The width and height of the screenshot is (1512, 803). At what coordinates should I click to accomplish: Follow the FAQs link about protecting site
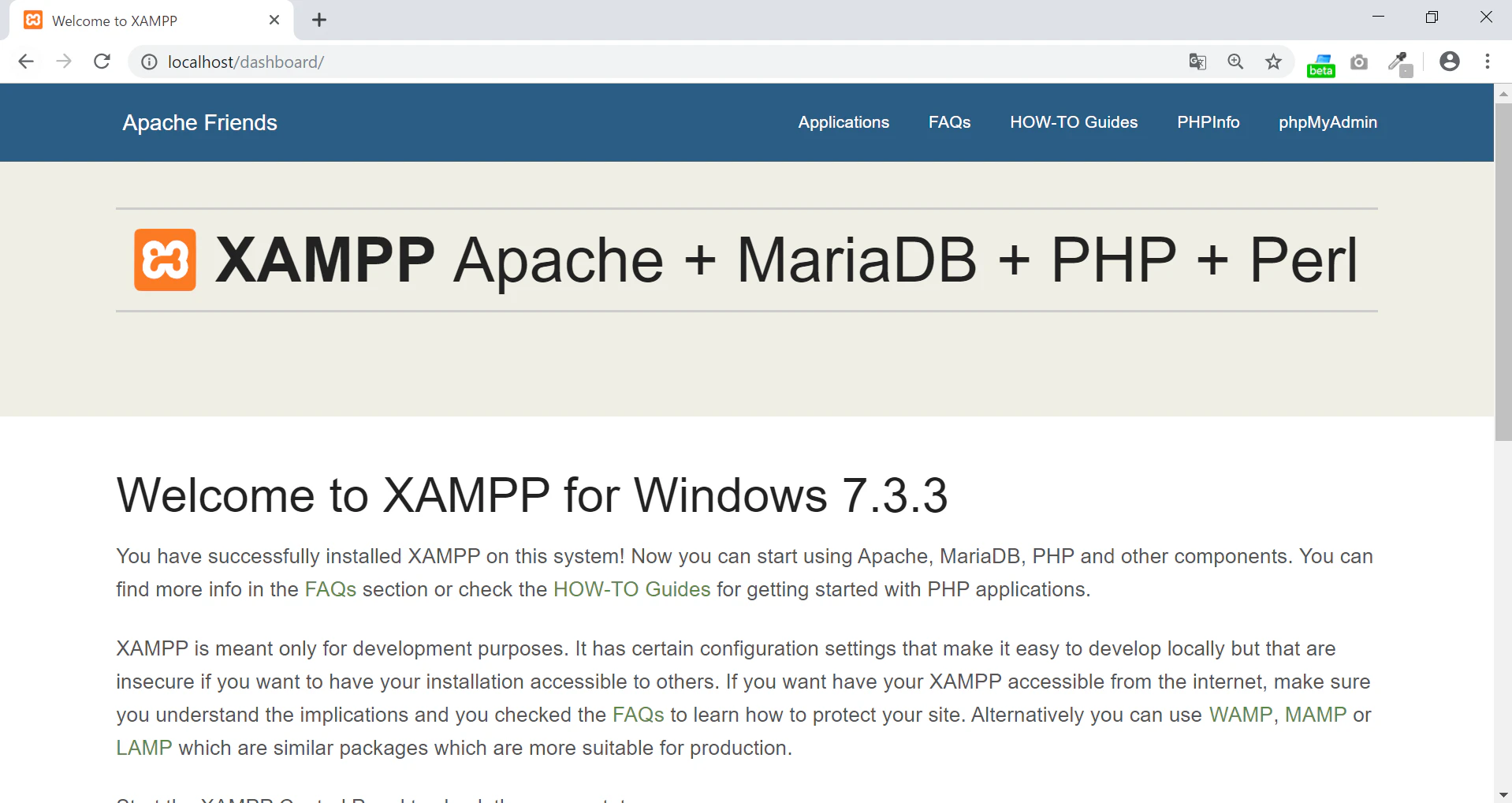(x=639, y=715)
